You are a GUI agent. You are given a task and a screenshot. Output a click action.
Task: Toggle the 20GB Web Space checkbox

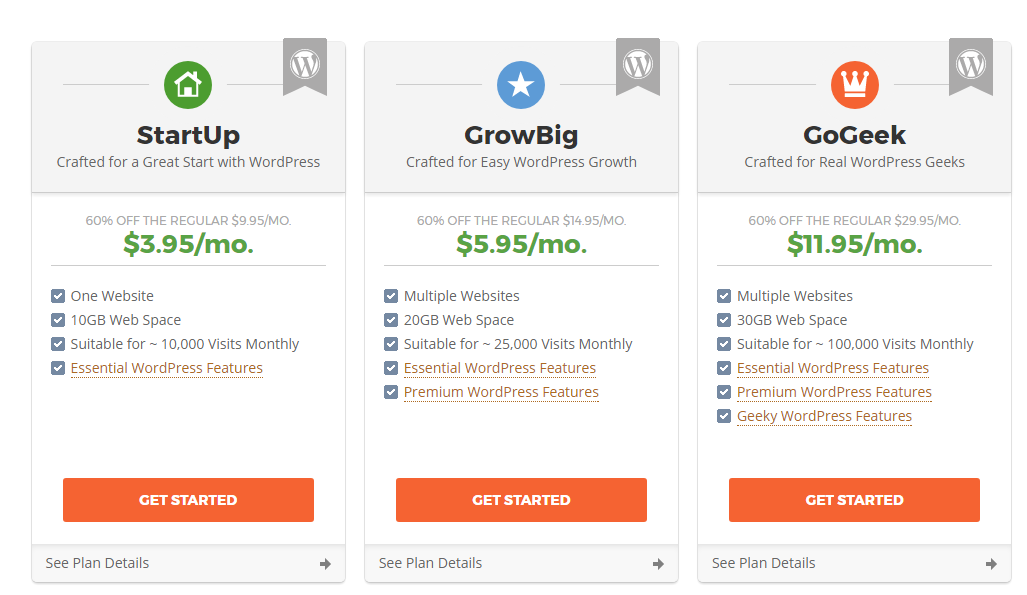click(x=391, y=320)
